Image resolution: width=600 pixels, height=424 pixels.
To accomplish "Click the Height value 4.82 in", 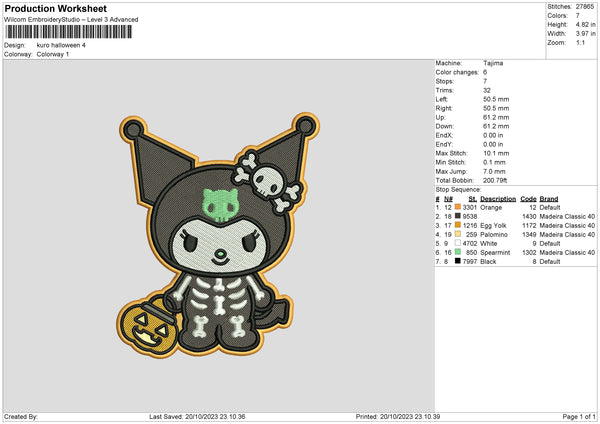I will (x=585, y=24).
